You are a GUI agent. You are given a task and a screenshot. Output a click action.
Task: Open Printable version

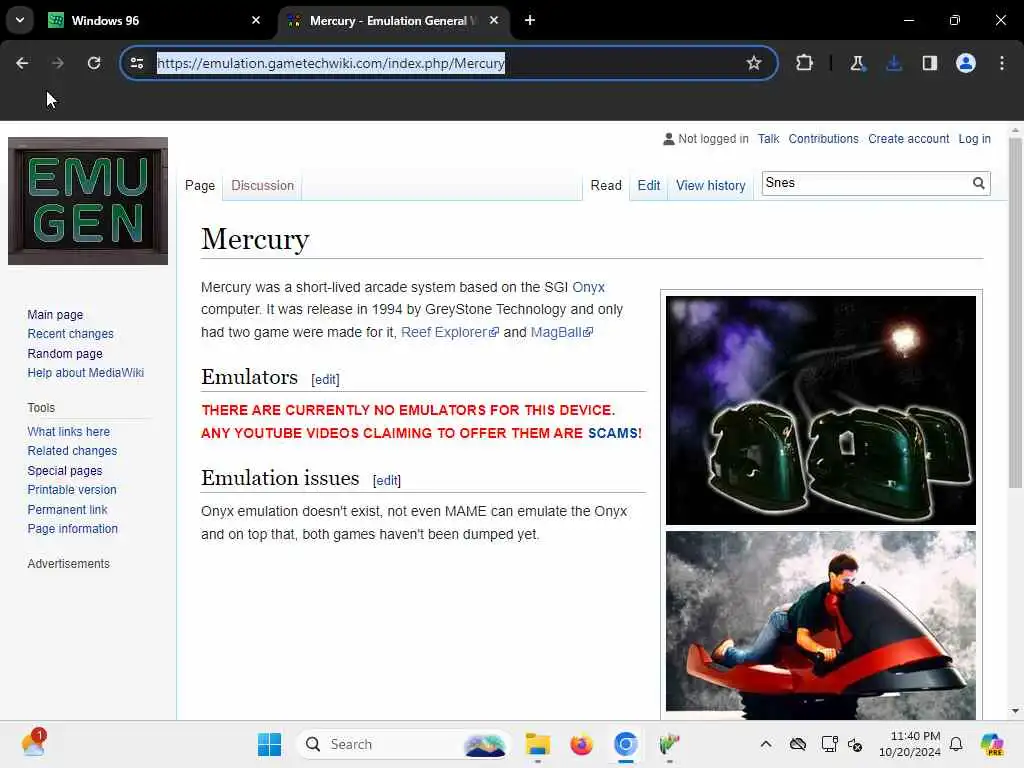[72, 490]
